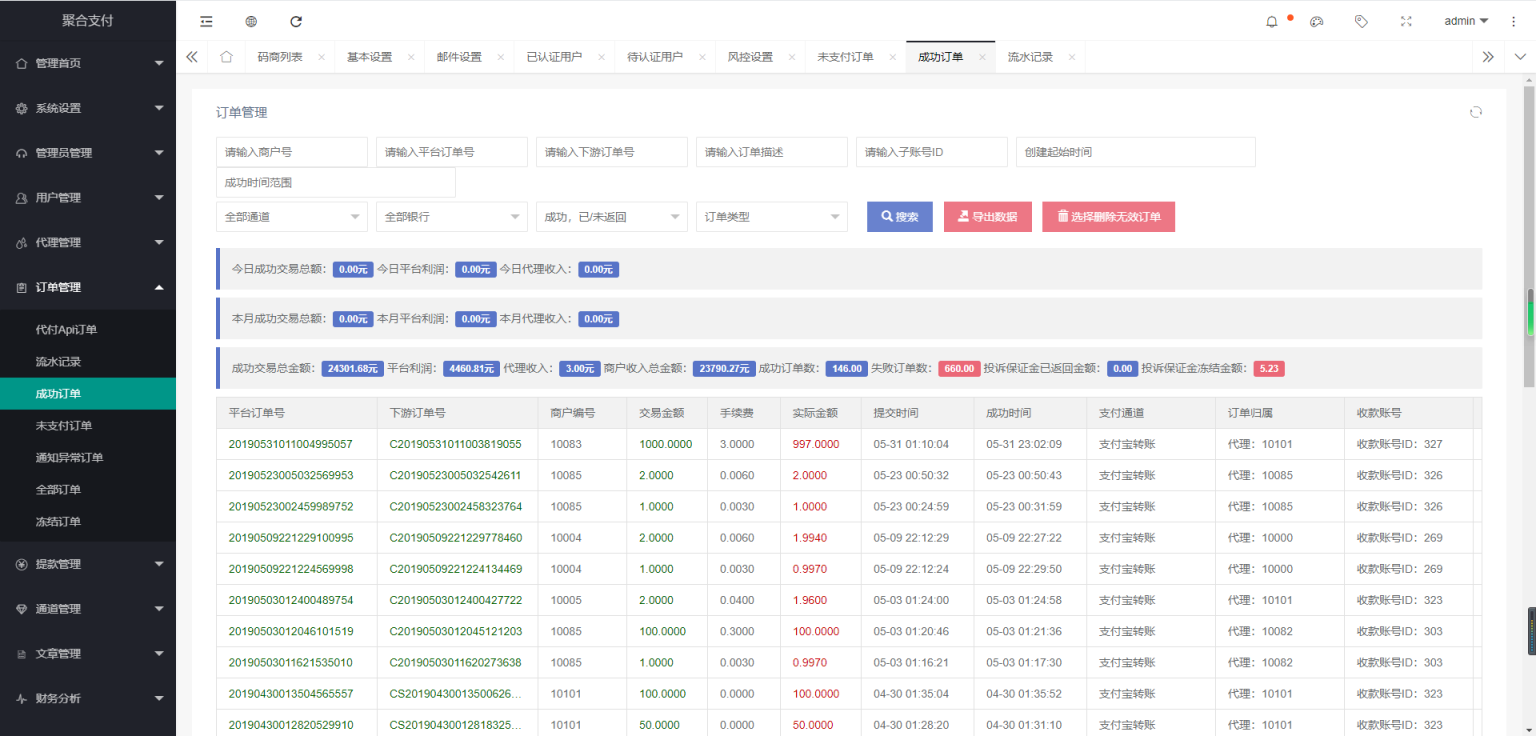The width and height of the screenshot is (1536, 736).
Task: Open the 全部银行 dropdown
Action: coord(451,217)
